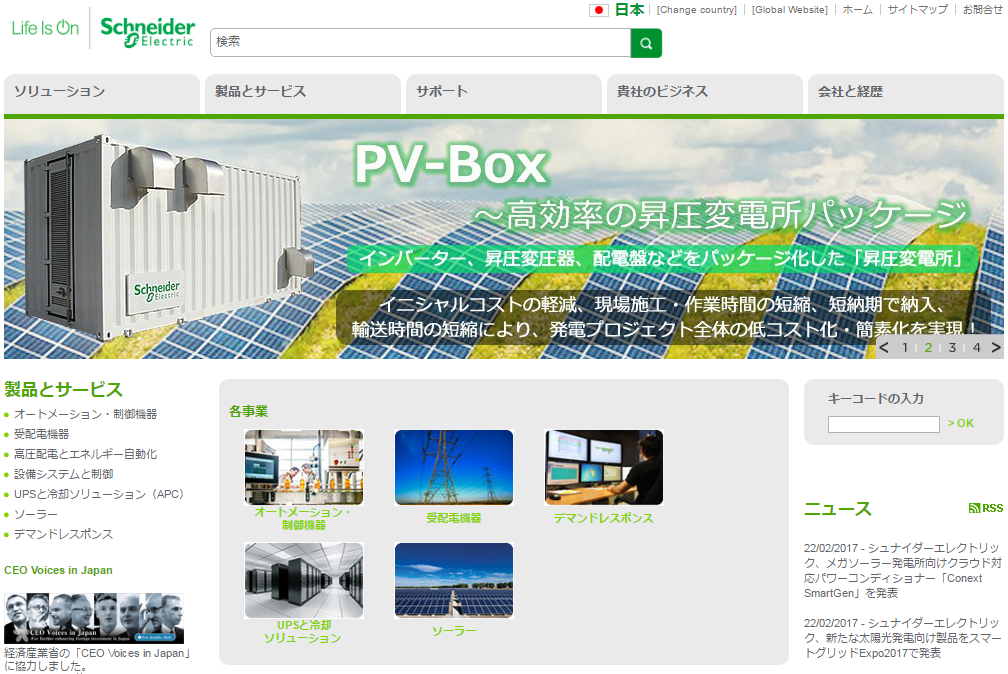Screen dimensions: 1008x674
Task: Open the 製品とサービス menu tab
Action: [303, 94]
